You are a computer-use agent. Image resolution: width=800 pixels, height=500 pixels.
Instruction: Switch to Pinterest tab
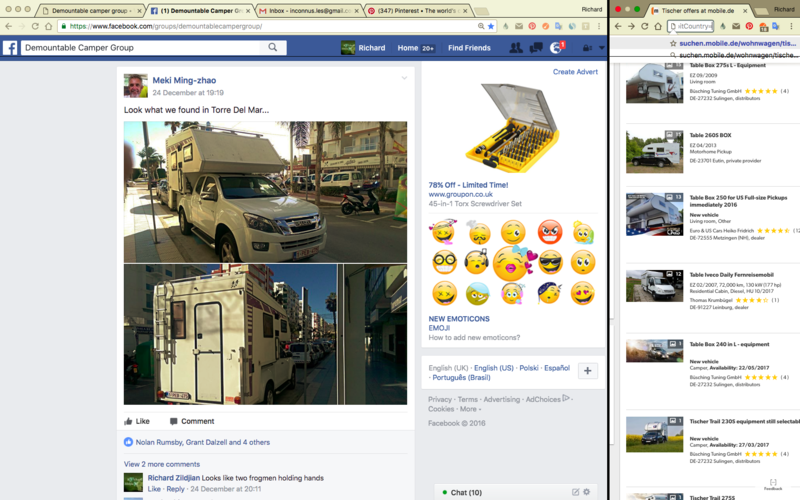point(417,10)
